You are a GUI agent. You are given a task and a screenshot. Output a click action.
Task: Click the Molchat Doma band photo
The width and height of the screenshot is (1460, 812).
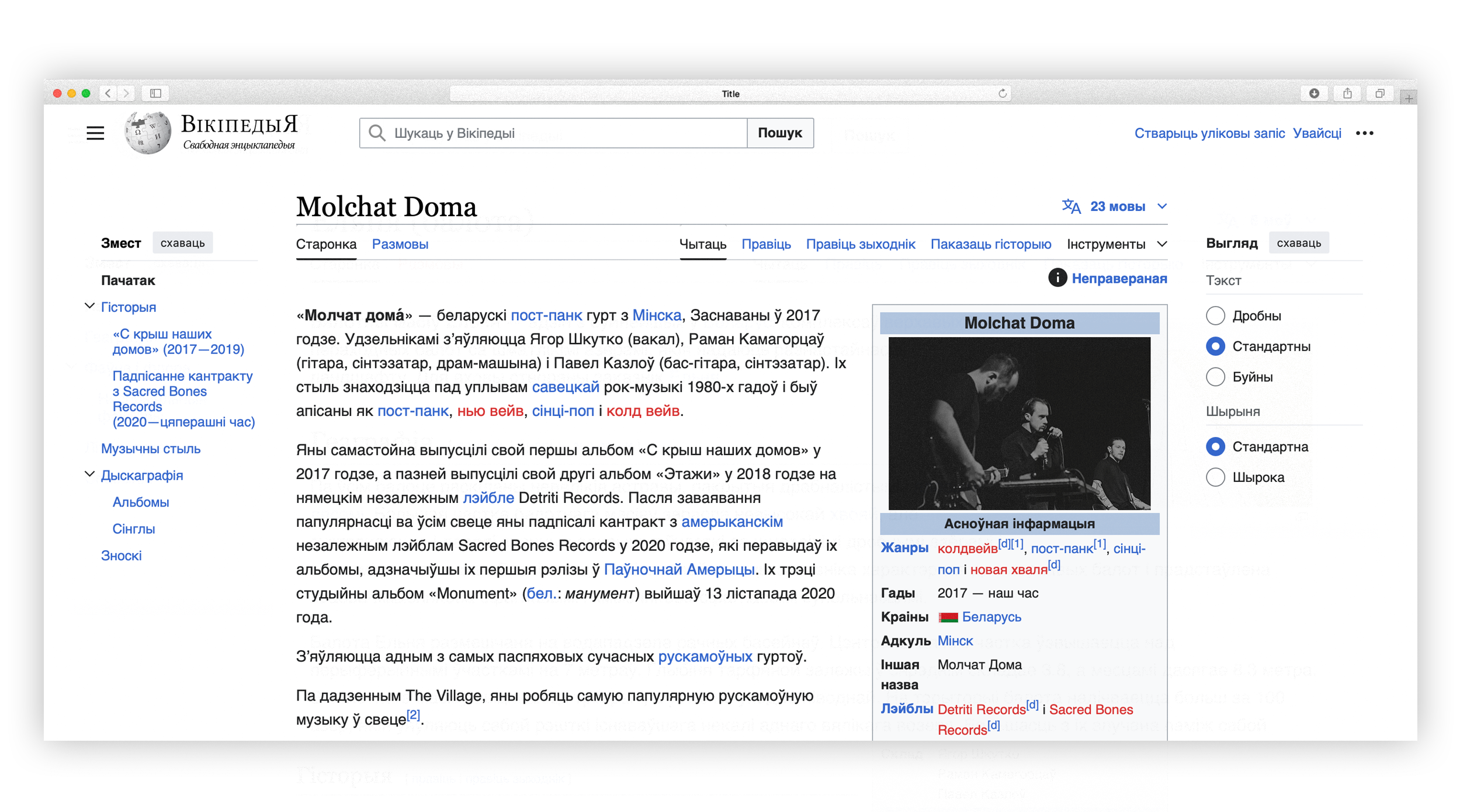1019,423
